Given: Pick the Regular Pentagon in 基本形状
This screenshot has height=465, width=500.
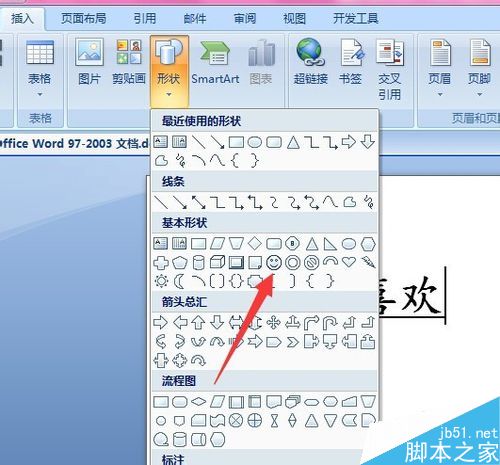Looking at the screenshot, I should pyautogui.click(x=180, y=263).
